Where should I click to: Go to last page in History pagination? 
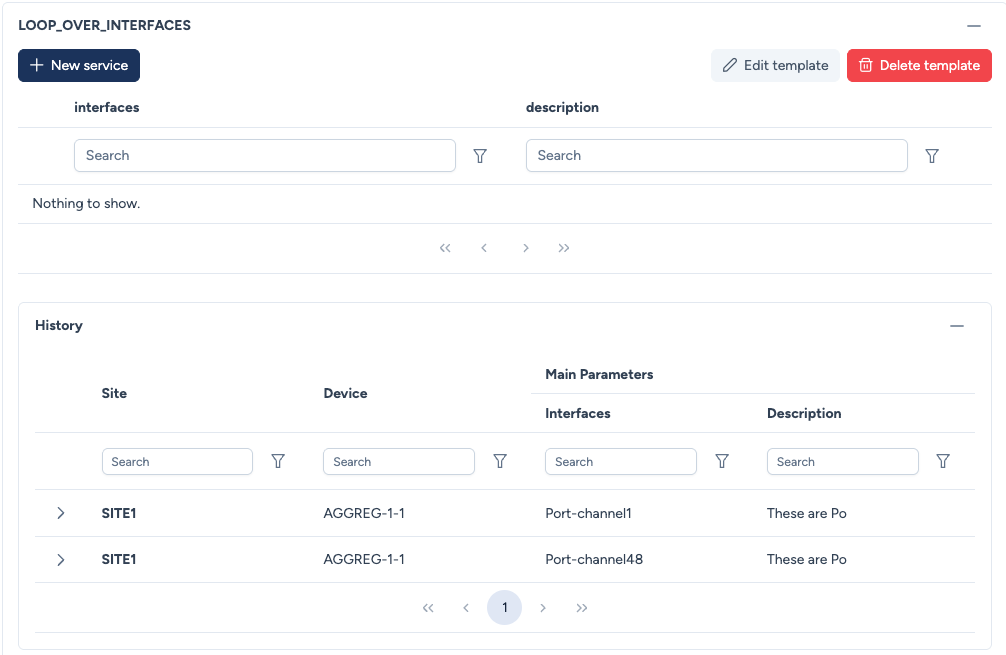tap(582, 608)
